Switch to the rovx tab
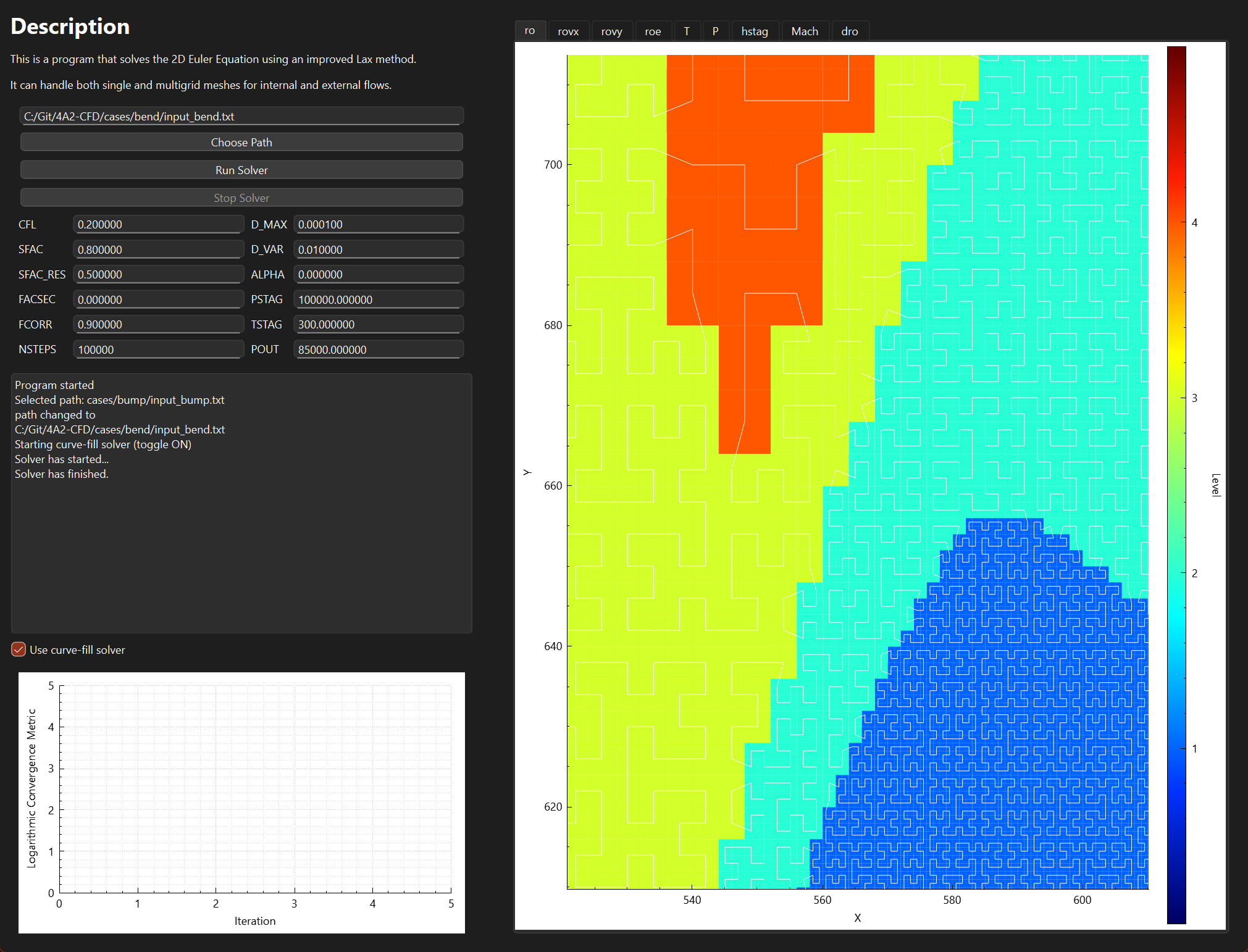The width and height of the screenshot is (1248, 952). (567, 31)
